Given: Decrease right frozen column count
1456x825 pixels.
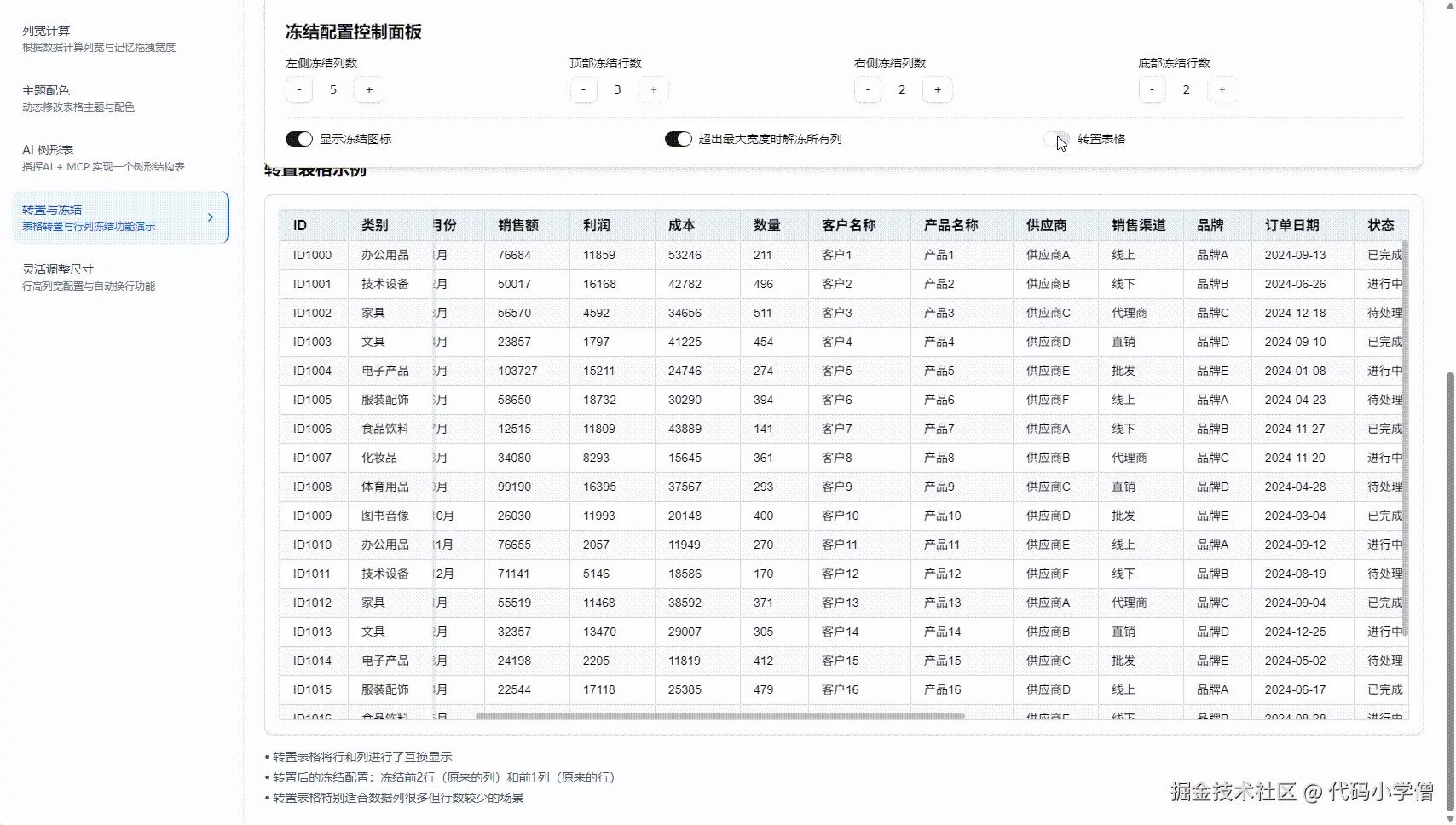Looking at the screenshot, I should [x=868, y=89].
